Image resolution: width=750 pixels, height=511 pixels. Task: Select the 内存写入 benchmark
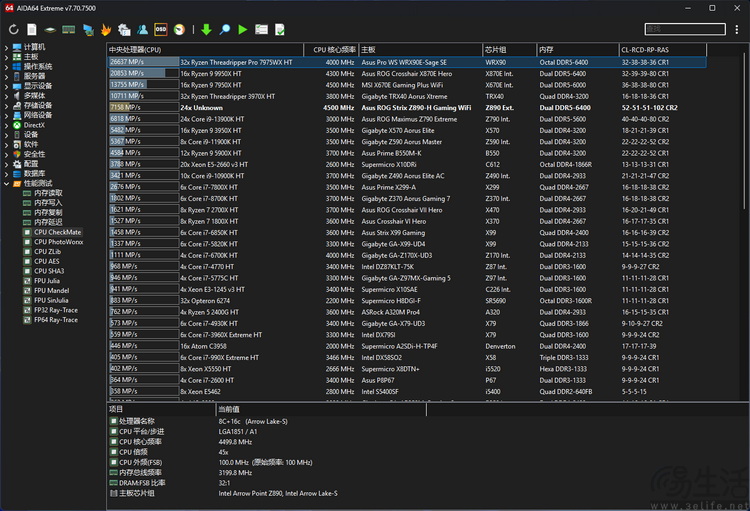click(48, 203)
